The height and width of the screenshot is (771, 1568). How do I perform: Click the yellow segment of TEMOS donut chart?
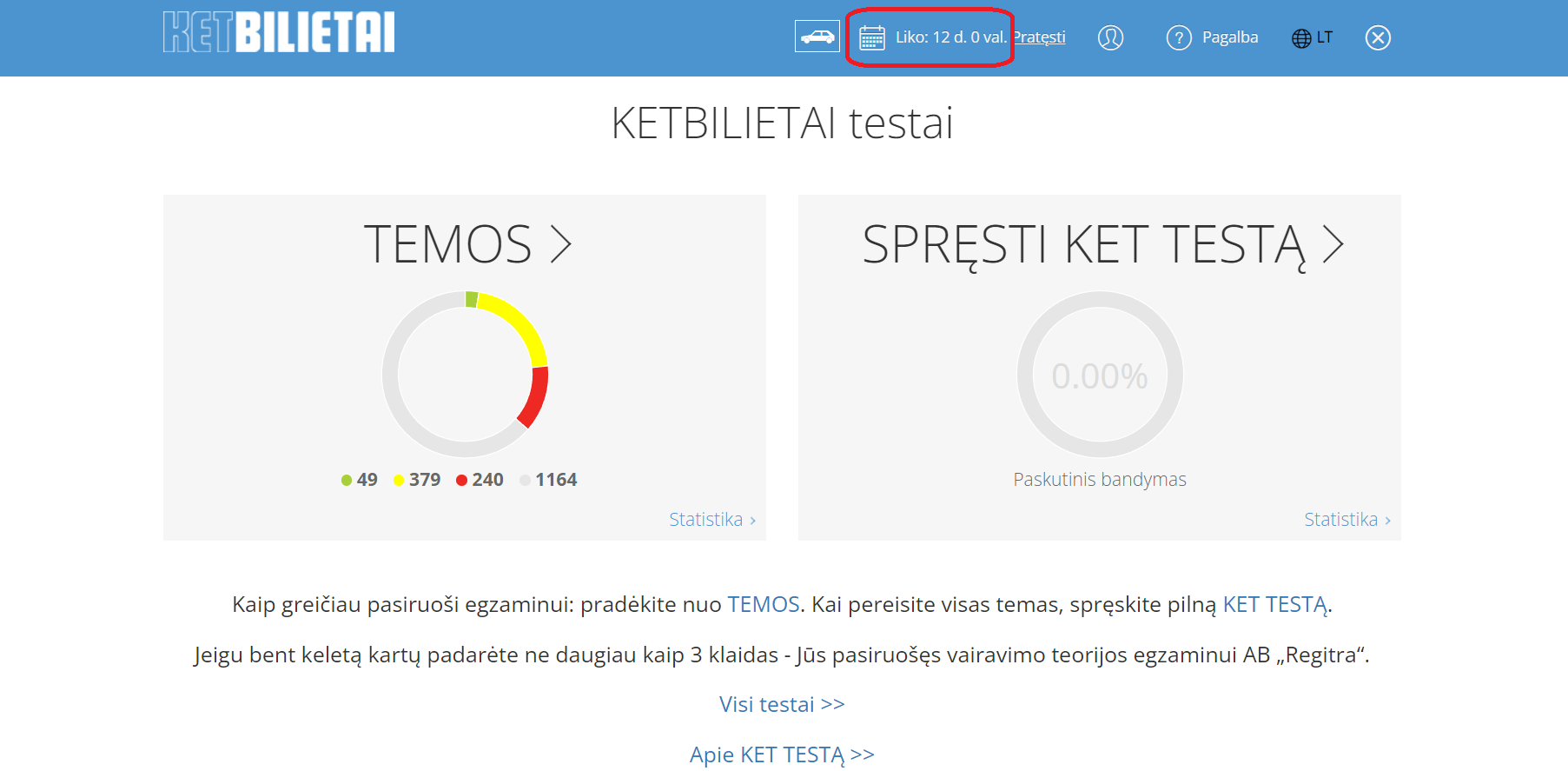[519, 324]
